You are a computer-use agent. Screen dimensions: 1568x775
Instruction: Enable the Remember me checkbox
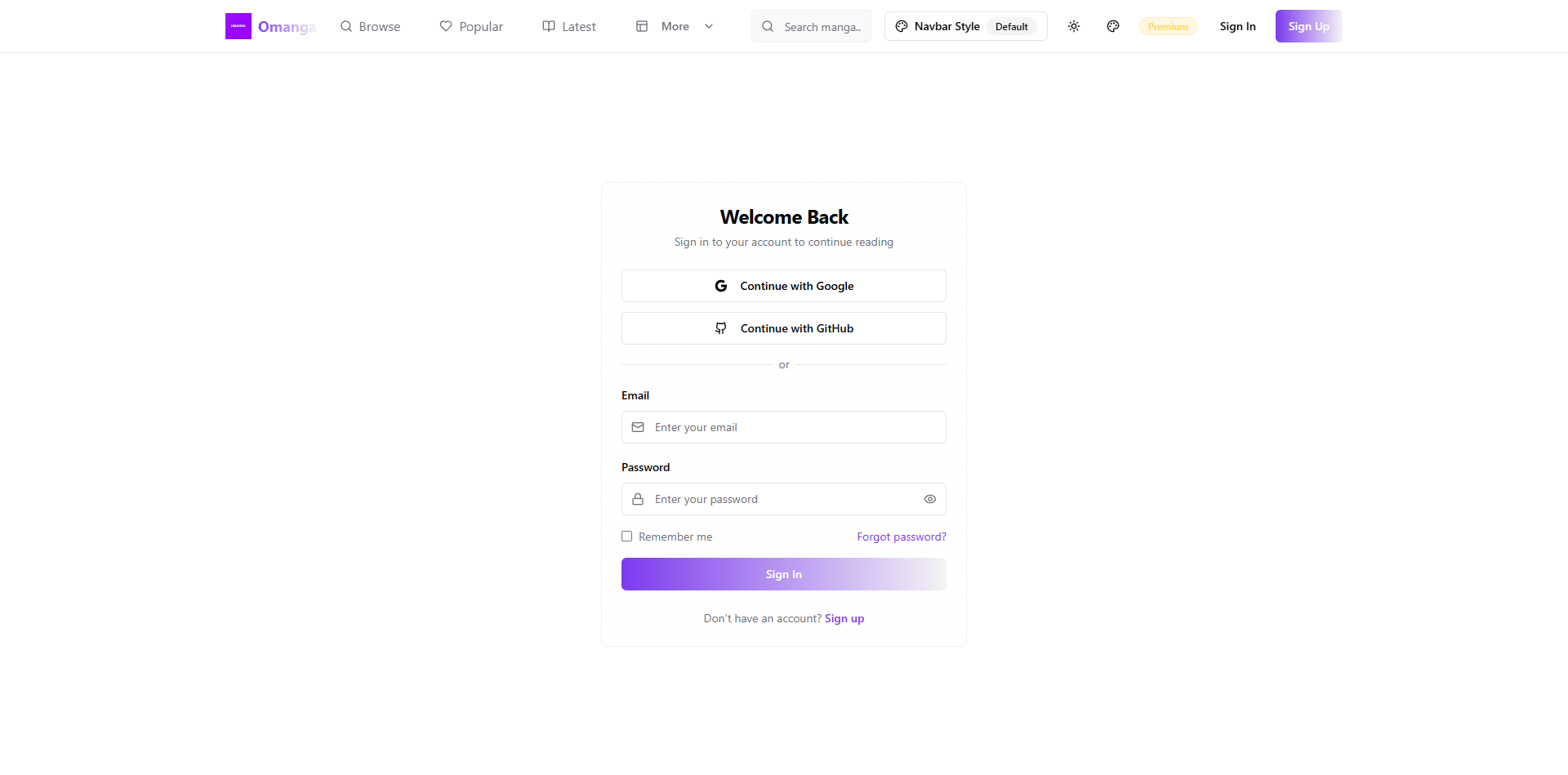[x=627, y=537]
